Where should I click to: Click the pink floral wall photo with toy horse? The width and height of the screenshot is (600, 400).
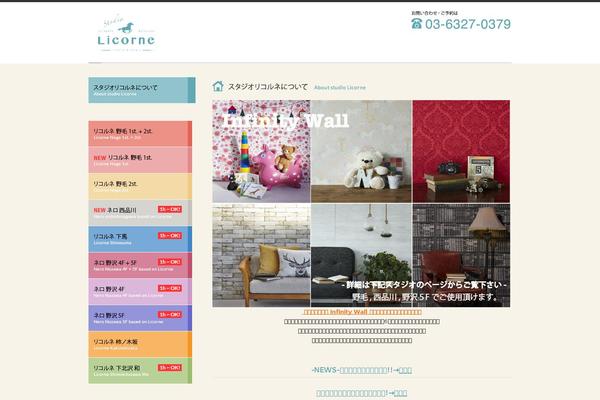261,152
